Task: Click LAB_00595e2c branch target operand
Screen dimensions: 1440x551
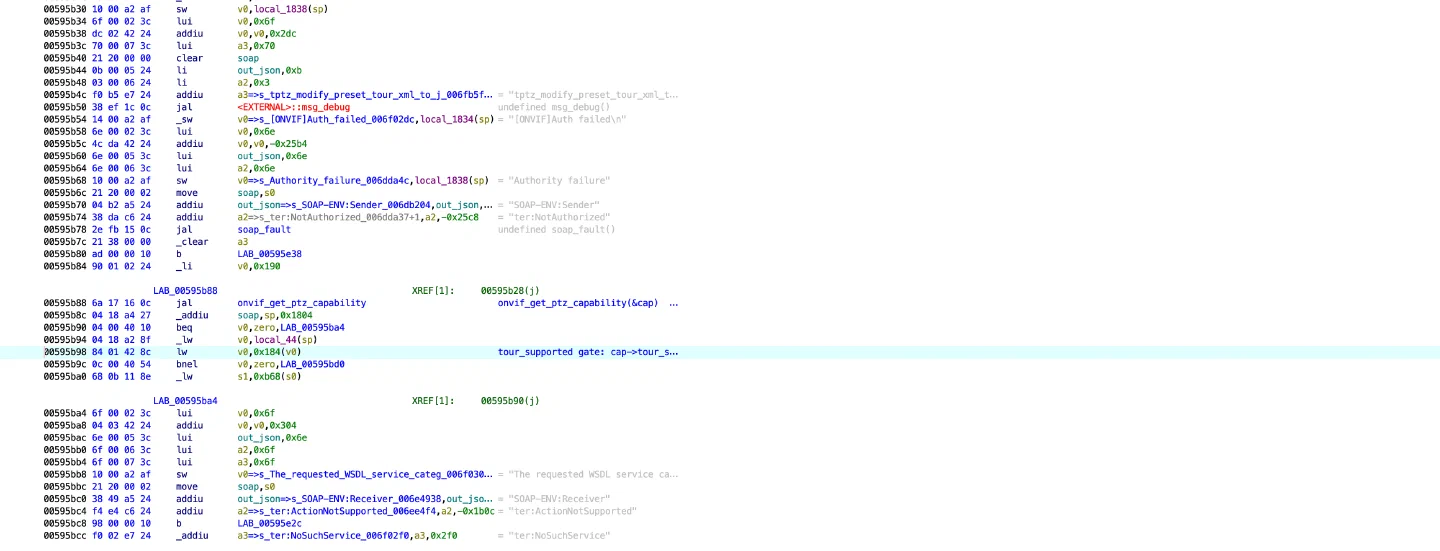Action: click(x=269, y=523)
